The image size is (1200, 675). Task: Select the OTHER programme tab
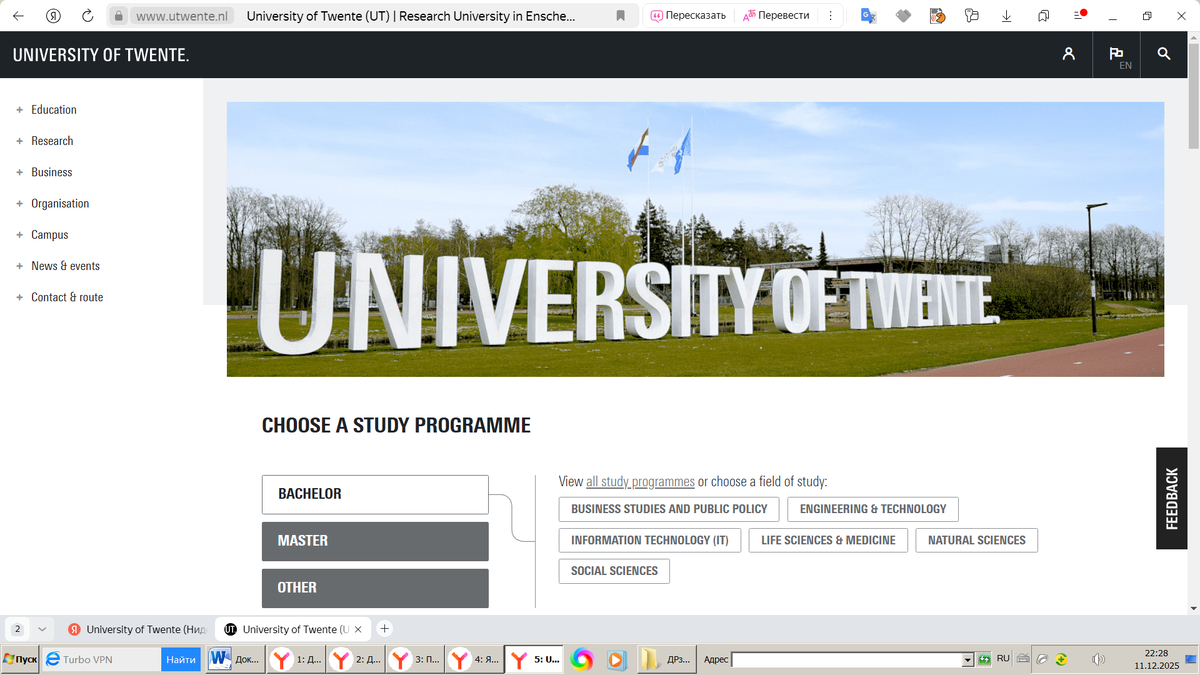[x=375, y=588]
